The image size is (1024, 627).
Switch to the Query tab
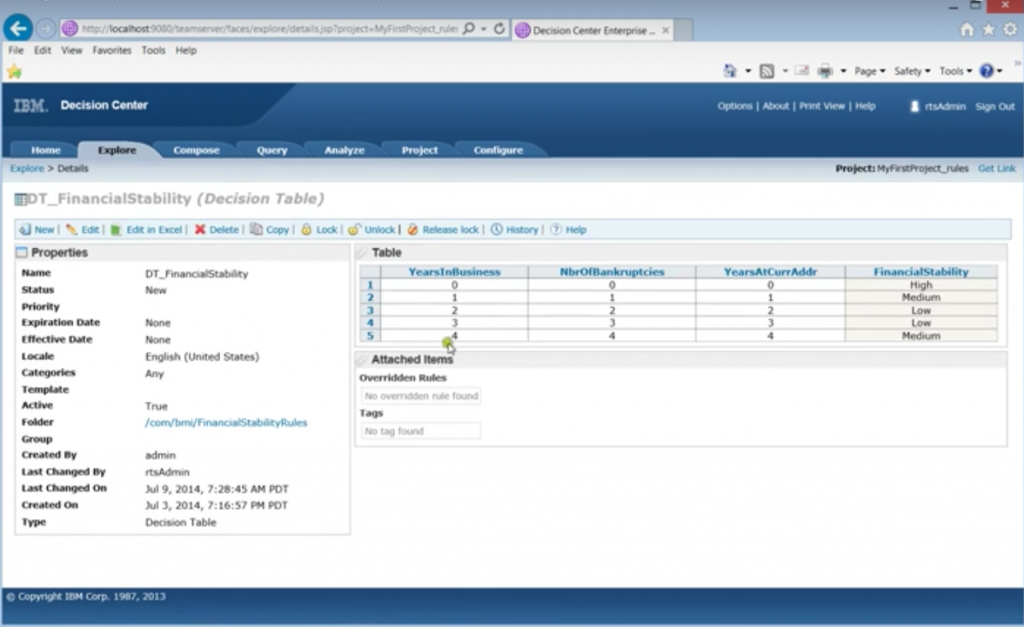click(272, 150)
